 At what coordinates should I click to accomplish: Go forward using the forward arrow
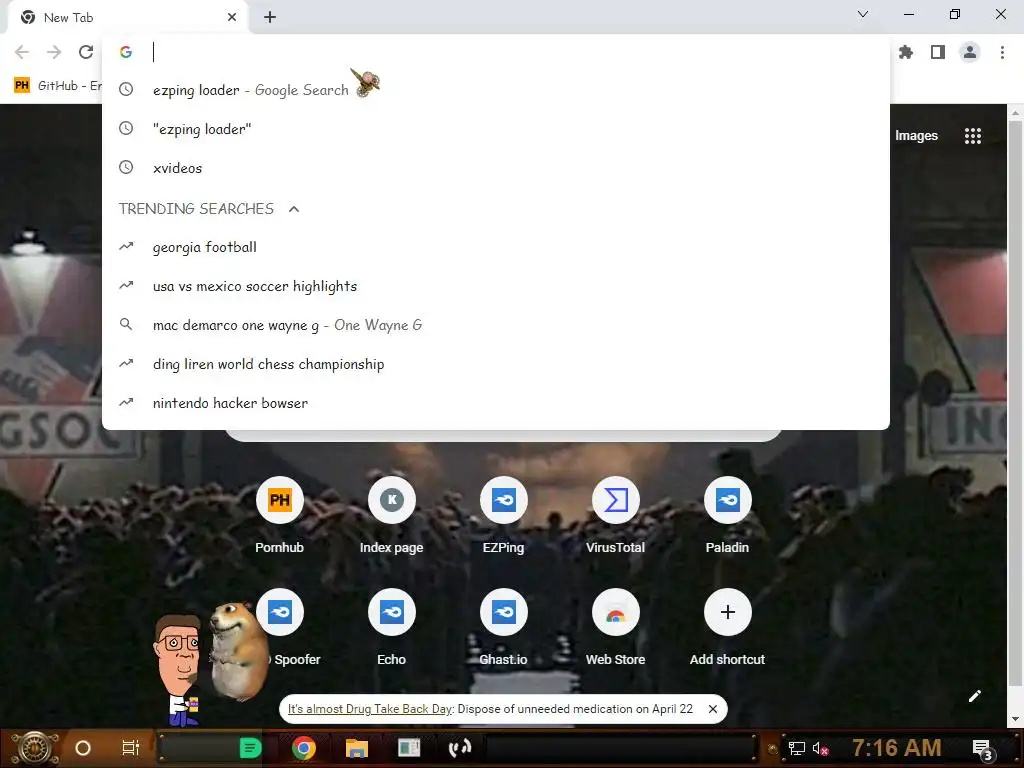pos(54,52)
